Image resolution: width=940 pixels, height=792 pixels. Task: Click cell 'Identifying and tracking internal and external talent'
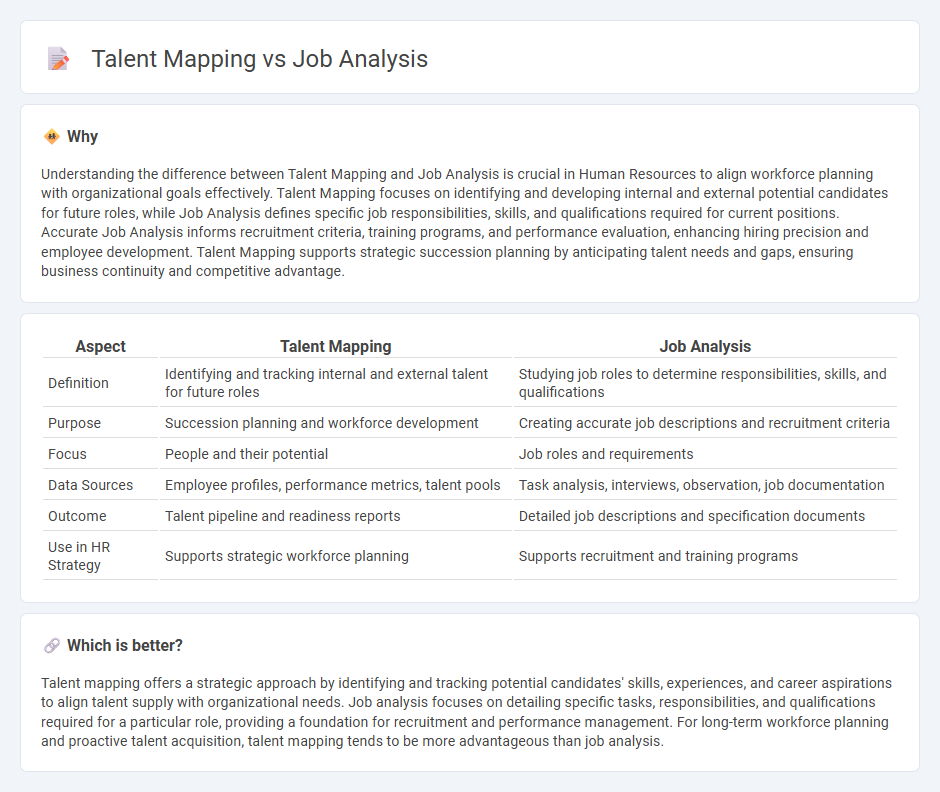(336, 383)
